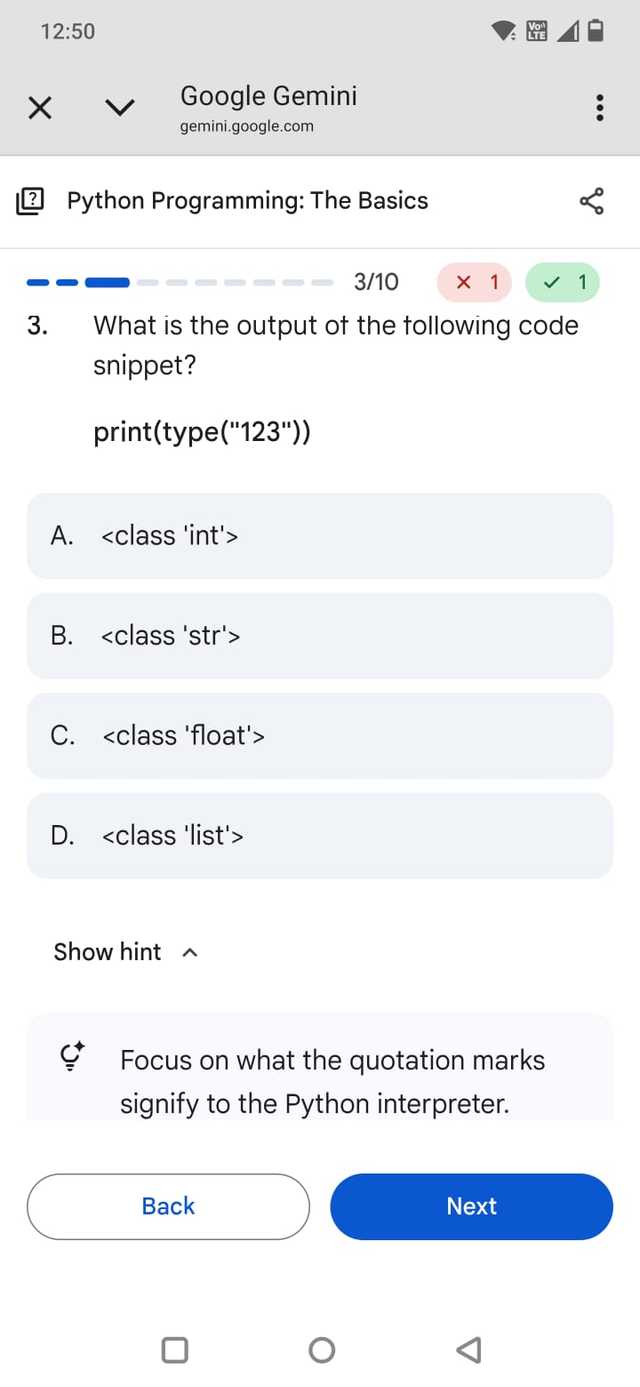Select answer A class 'int'
Viewport: 640px width, 1387px height.
pyautogui.click(x=319, y=536)
